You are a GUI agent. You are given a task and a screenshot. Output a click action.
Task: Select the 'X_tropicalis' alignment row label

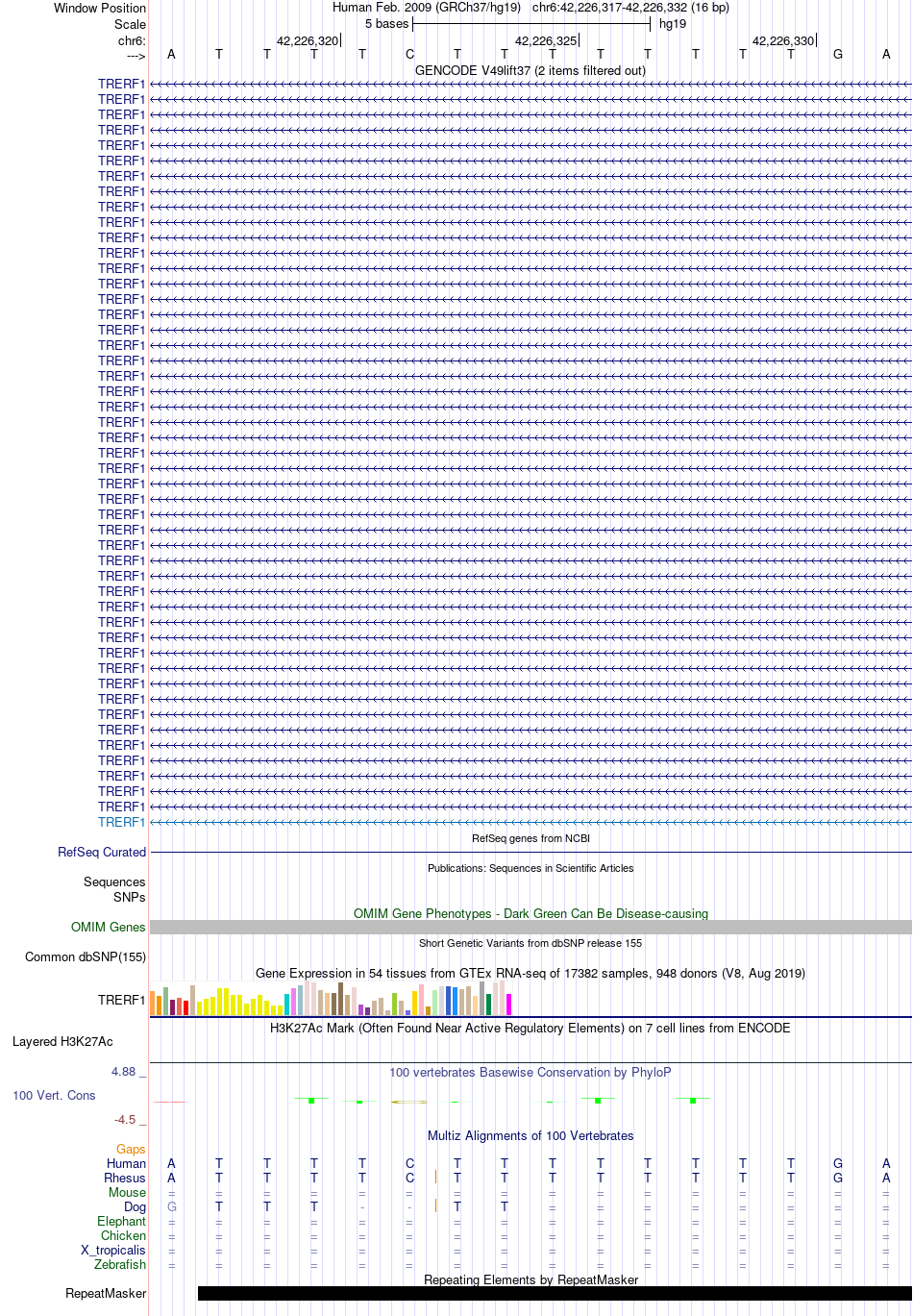click(113, 1250)
